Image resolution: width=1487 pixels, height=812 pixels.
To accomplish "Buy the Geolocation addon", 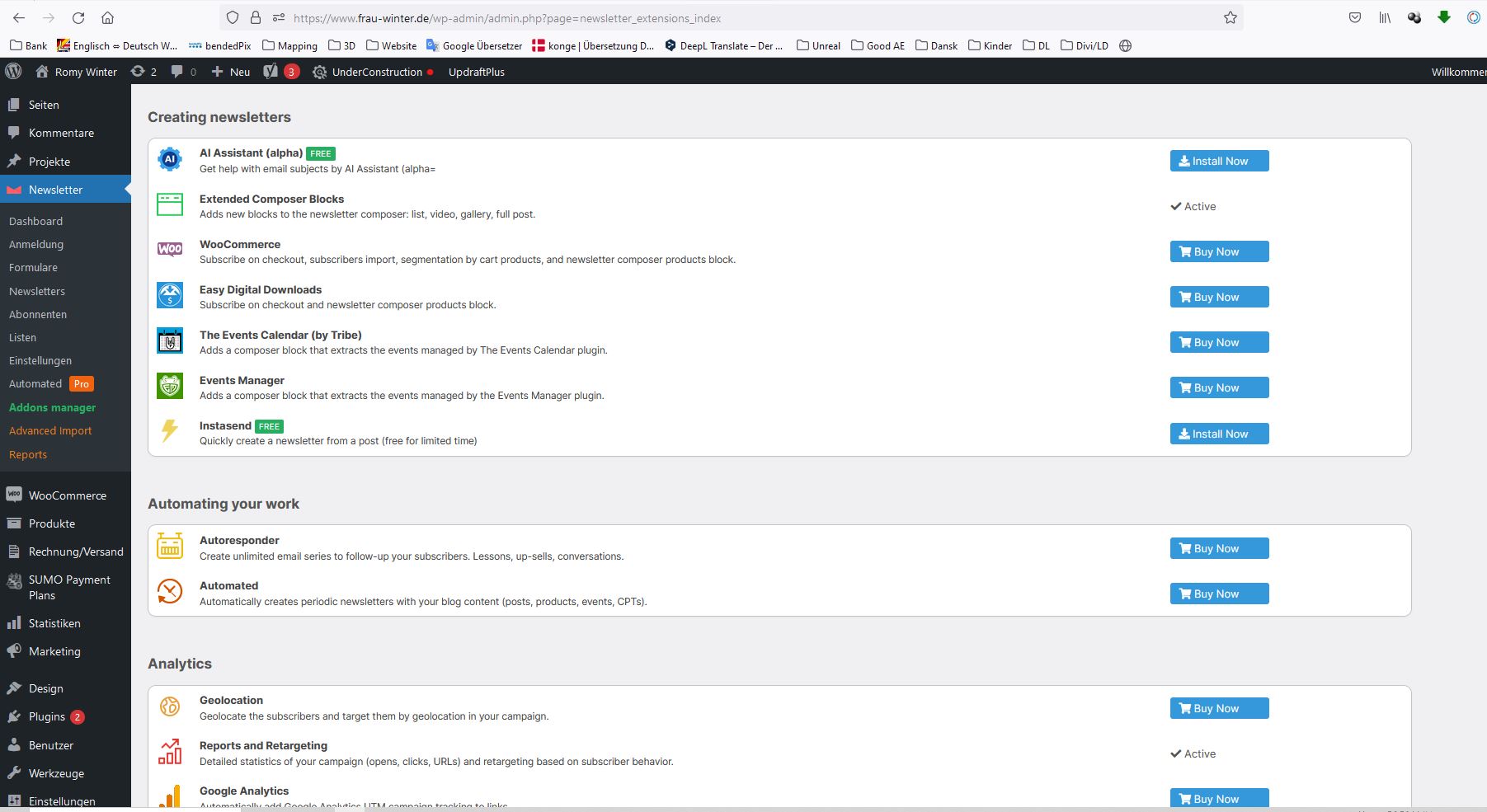I will pos(1219,708).
